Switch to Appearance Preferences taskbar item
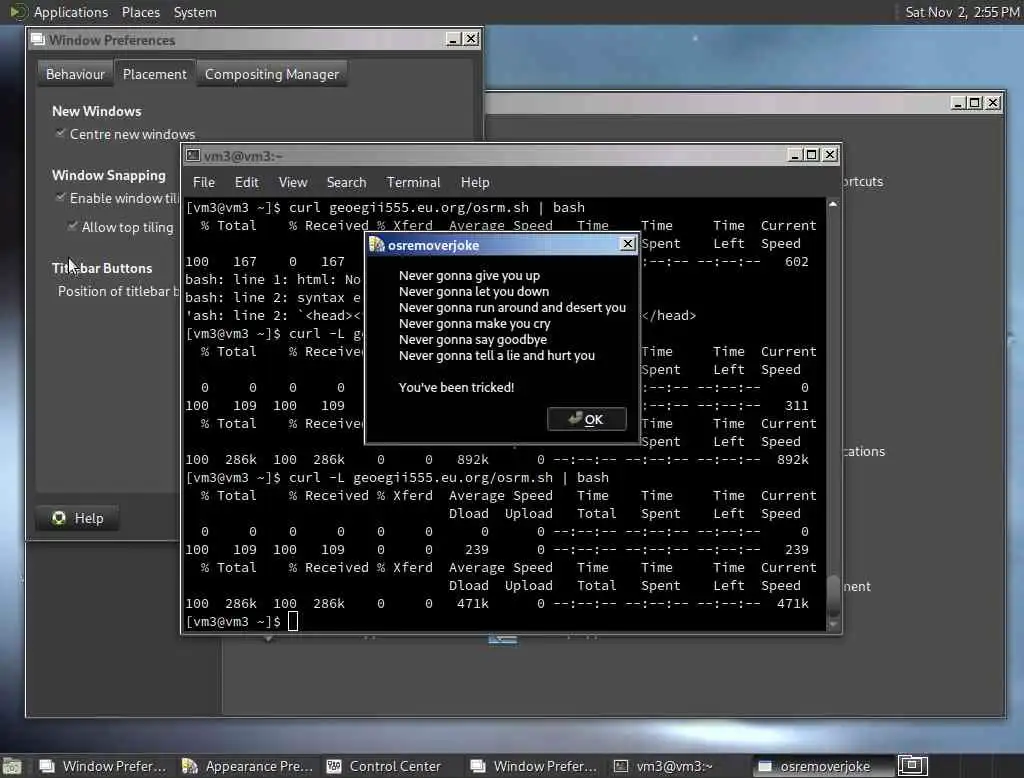Viewport: 1024px width, 778px height. coord(248,766)
